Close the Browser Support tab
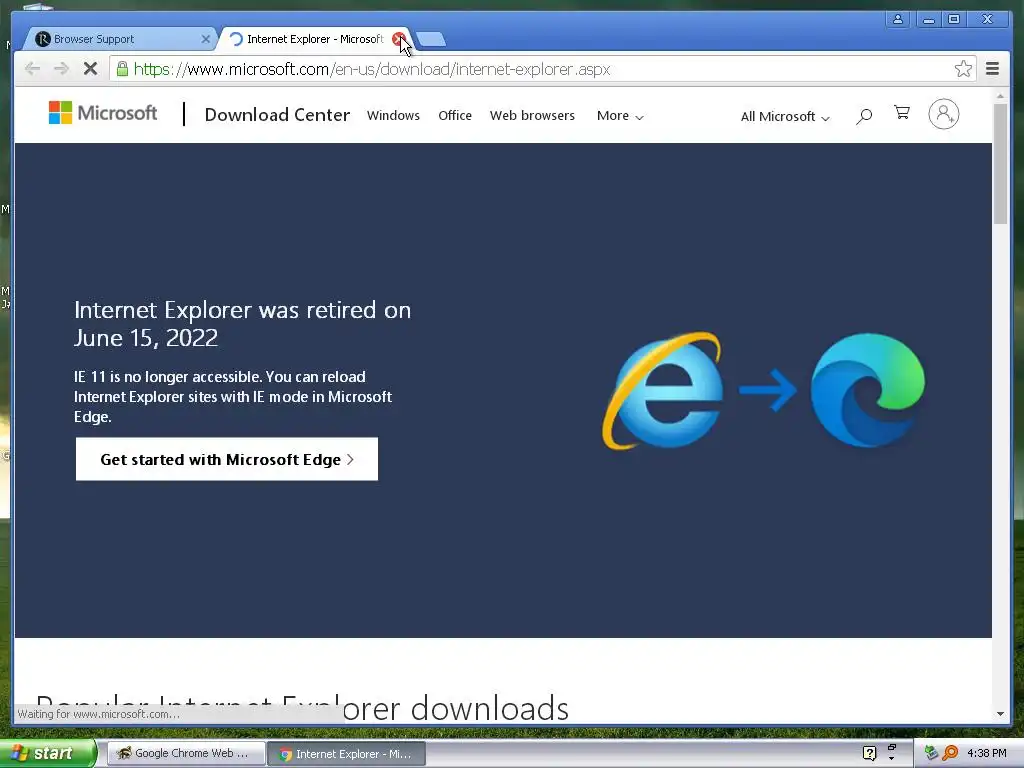1024x768 pixels. pyautogui.click(x=205, y=39)
